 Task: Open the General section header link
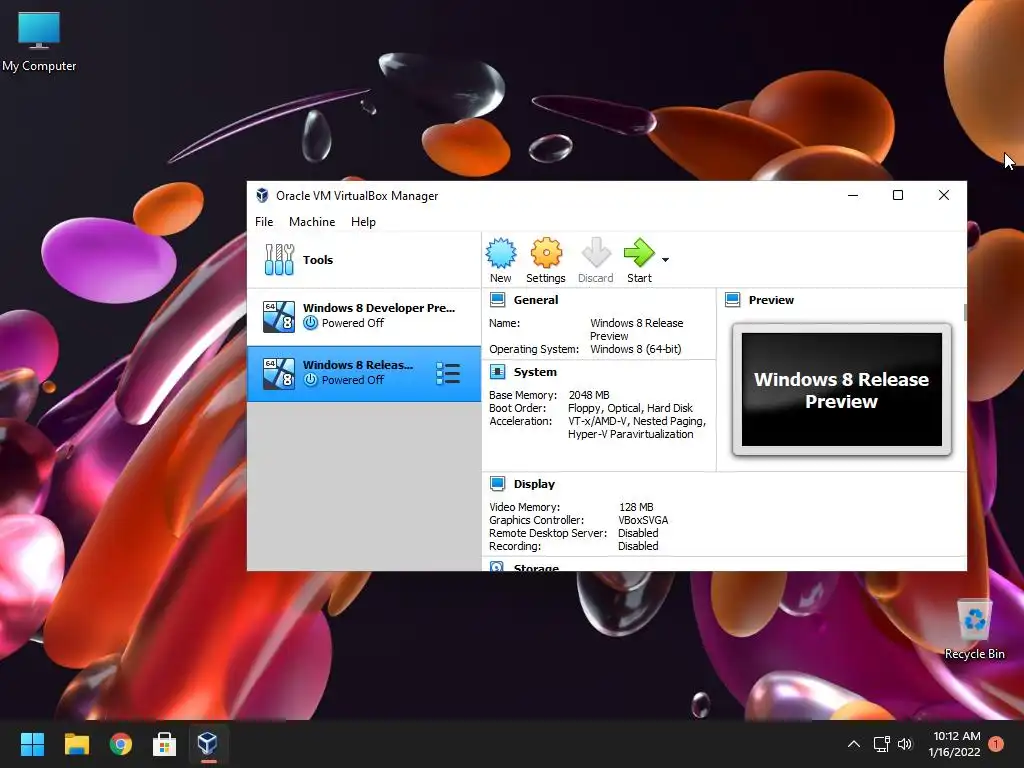[x=536, y=300]
